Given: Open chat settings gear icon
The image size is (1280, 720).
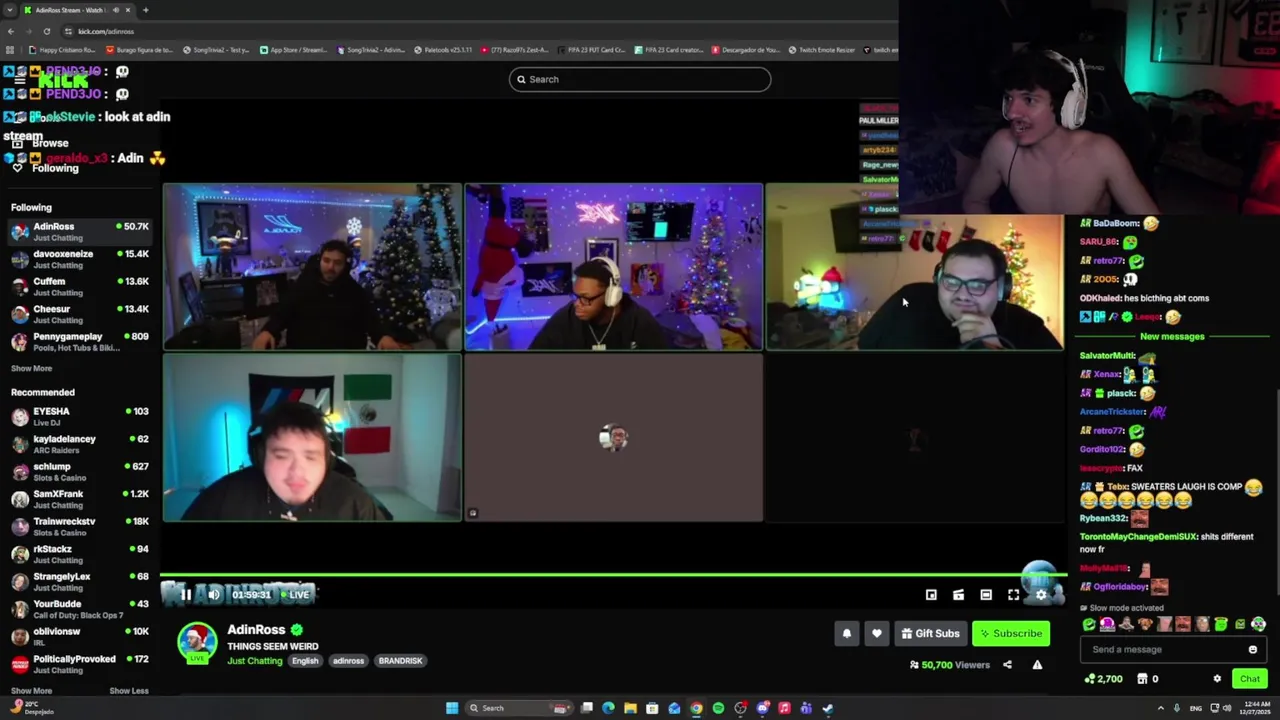Looking at the screenshot, I should click(x=1217, y=679).
